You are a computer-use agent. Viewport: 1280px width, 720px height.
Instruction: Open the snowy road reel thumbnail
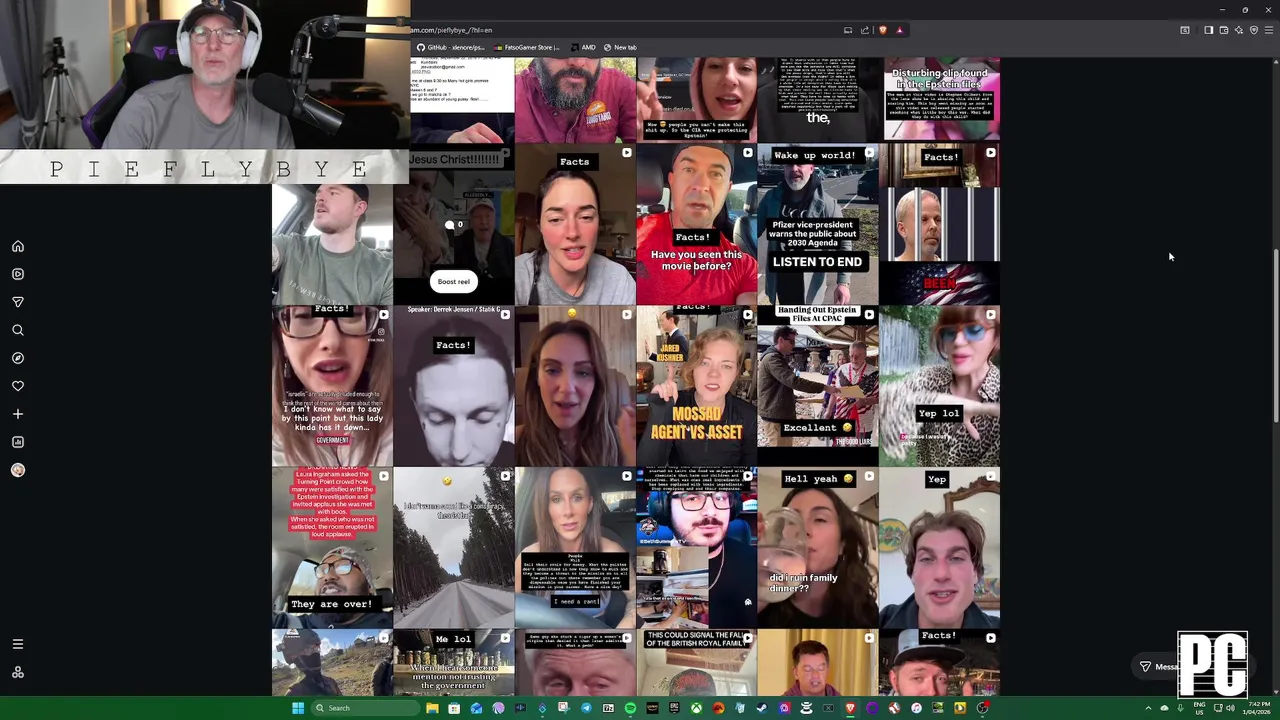click(x=453, y=547)
